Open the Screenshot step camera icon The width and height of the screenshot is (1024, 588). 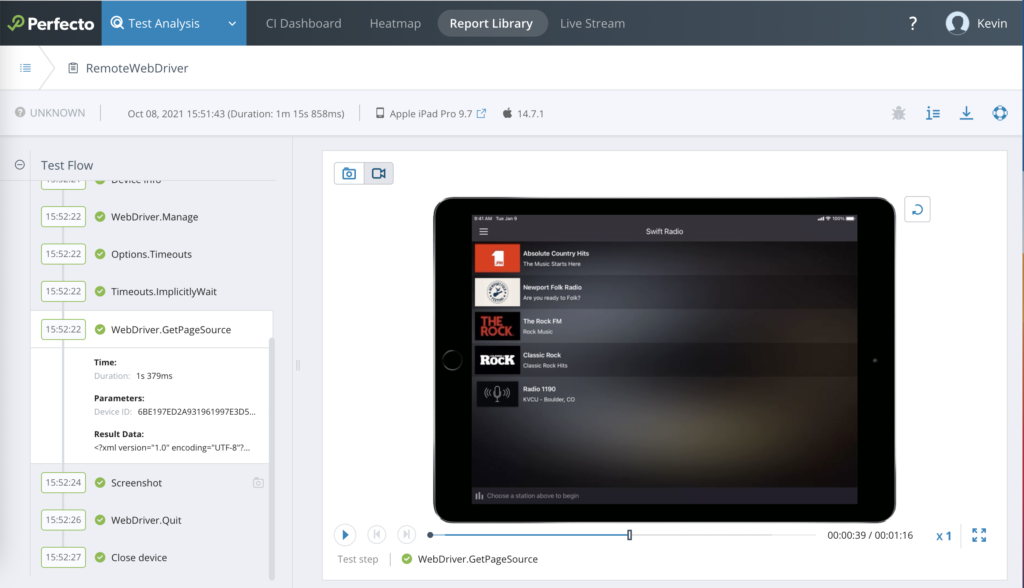point(259,483)
